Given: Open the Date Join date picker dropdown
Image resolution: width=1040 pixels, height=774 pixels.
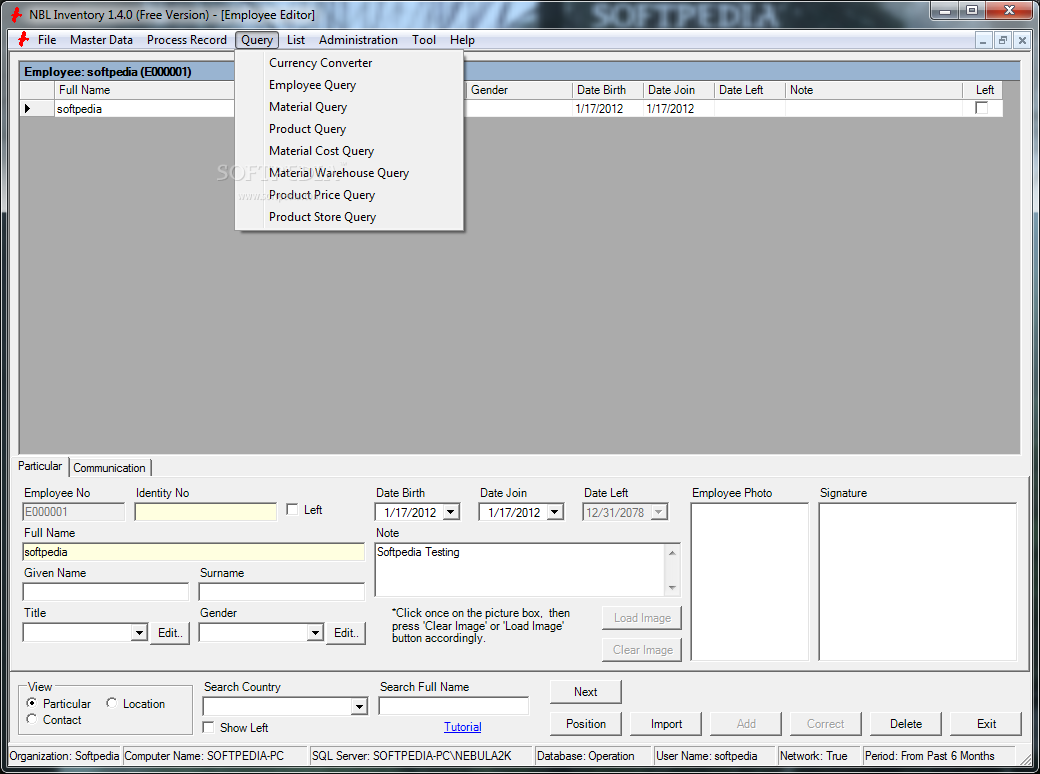Looking at the screenshot, I should pyautogui.click(x=555, y=512).
